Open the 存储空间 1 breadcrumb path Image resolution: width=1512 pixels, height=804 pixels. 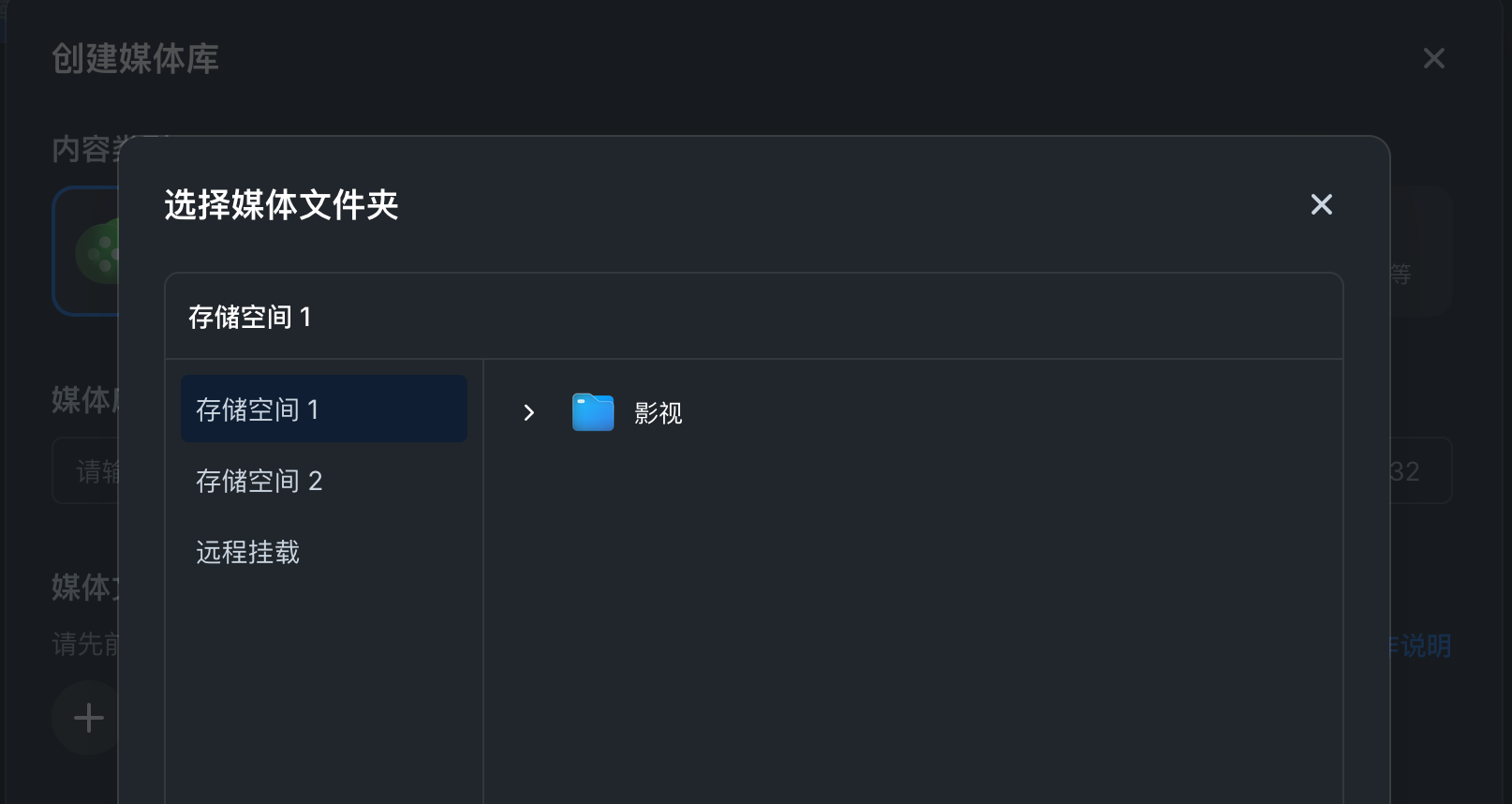click(251, 317)
